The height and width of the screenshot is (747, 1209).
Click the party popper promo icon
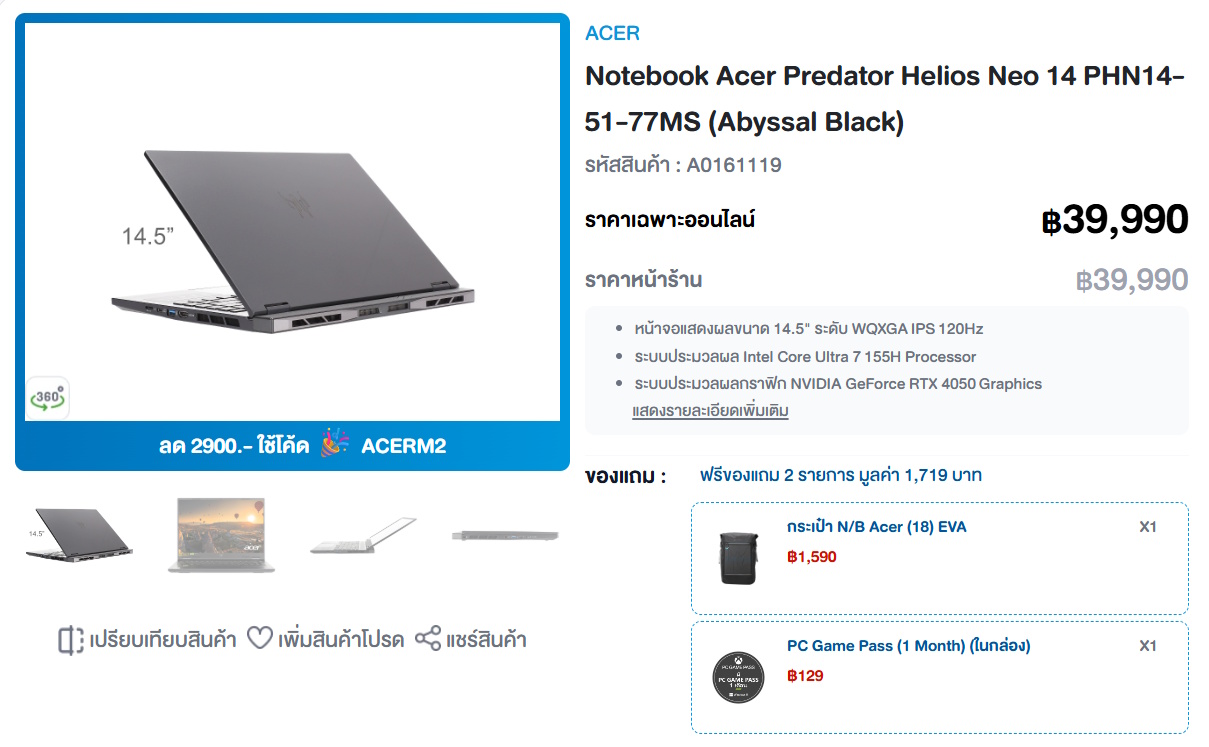(335, 445)
